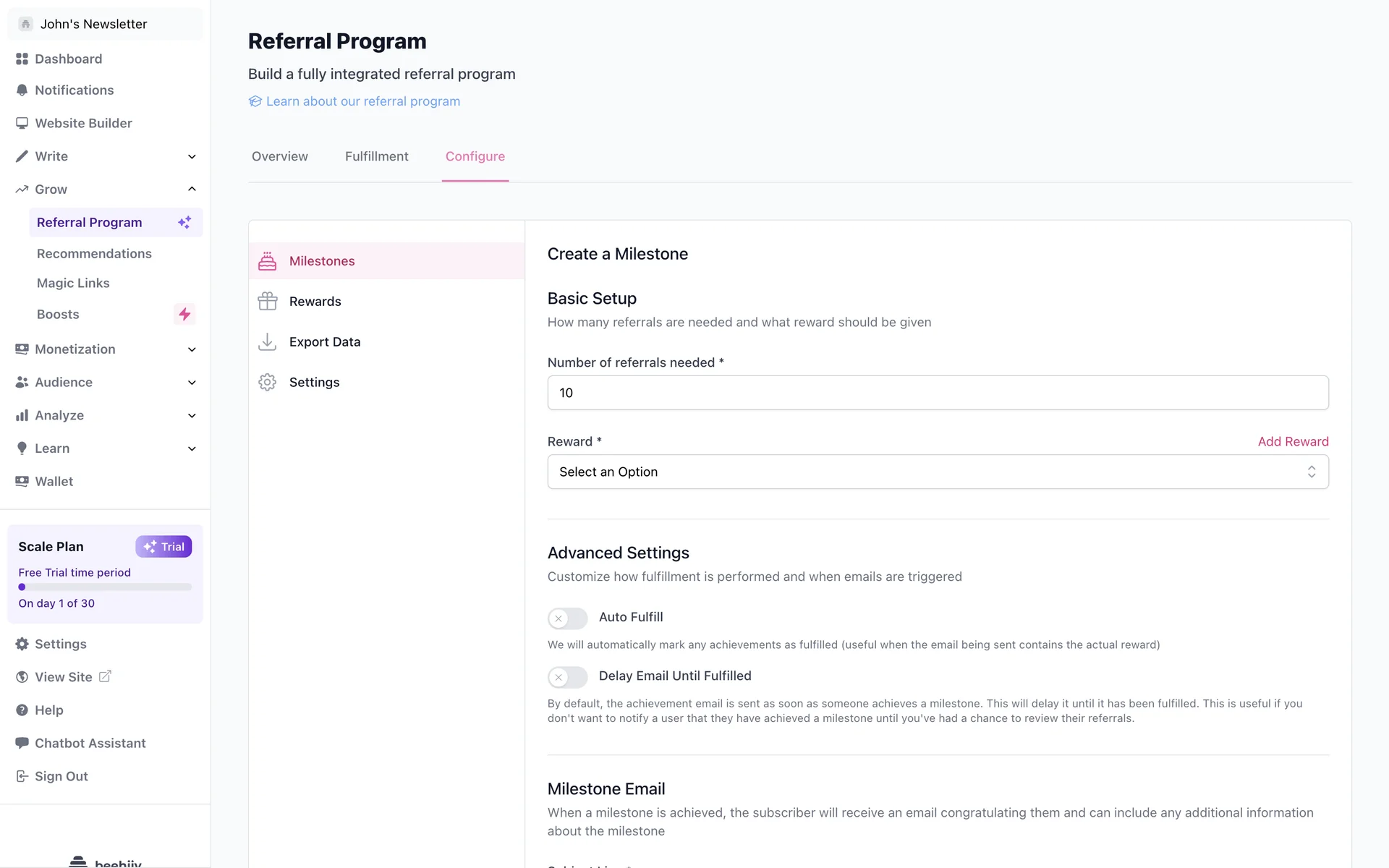Click the Rewards gift icon
The height and width of the screenshot is (868, 1389).
coord(267,301)
